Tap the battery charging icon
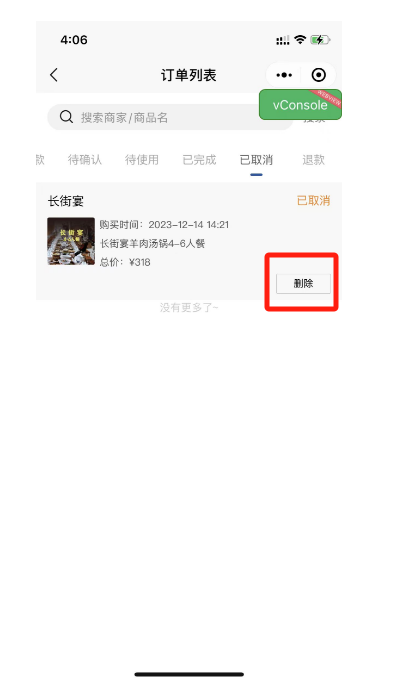Viewport: 406px width, 685px height. point(320,40)
